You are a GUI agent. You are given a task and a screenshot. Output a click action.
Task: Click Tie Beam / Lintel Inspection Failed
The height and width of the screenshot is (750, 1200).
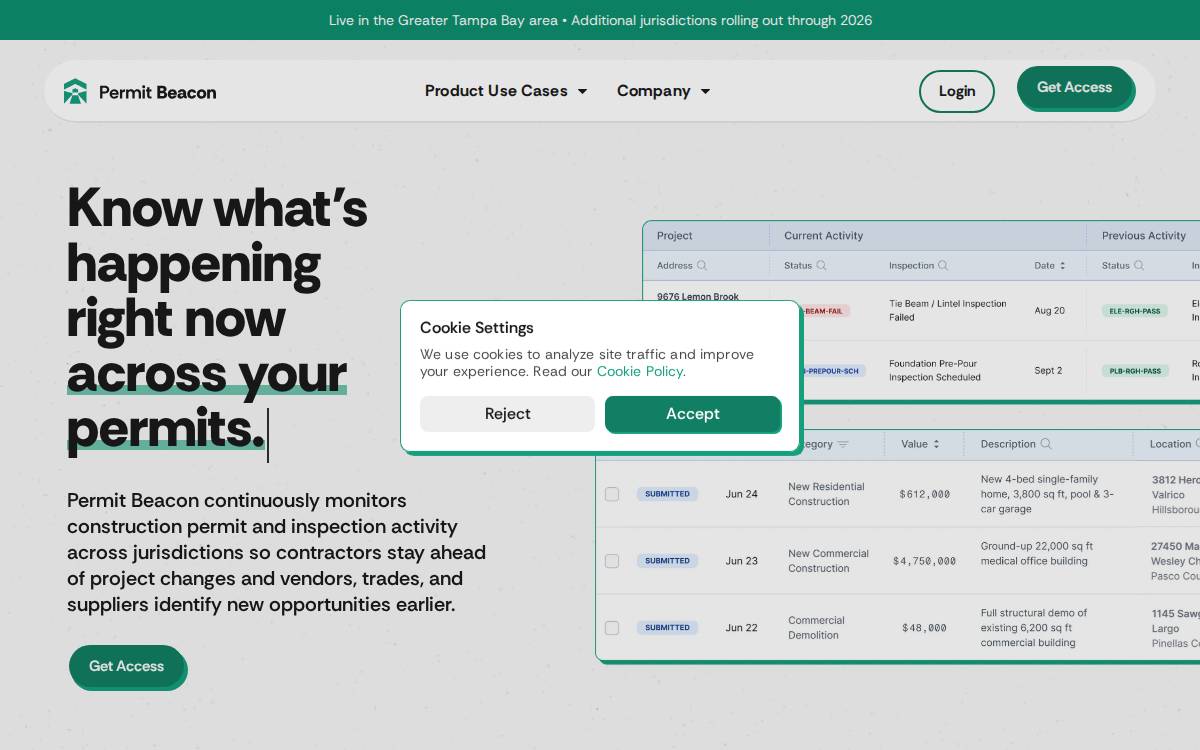[x=948, y=310]
